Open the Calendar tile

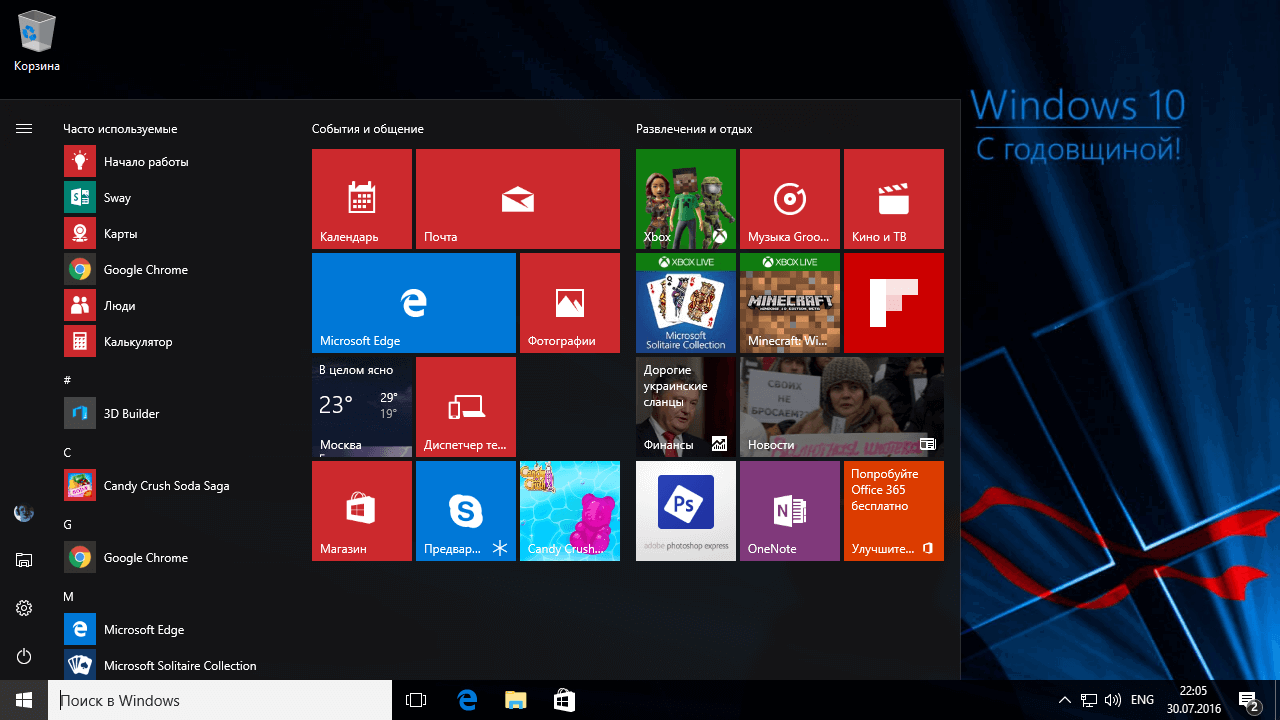click(x=361, y=199)
